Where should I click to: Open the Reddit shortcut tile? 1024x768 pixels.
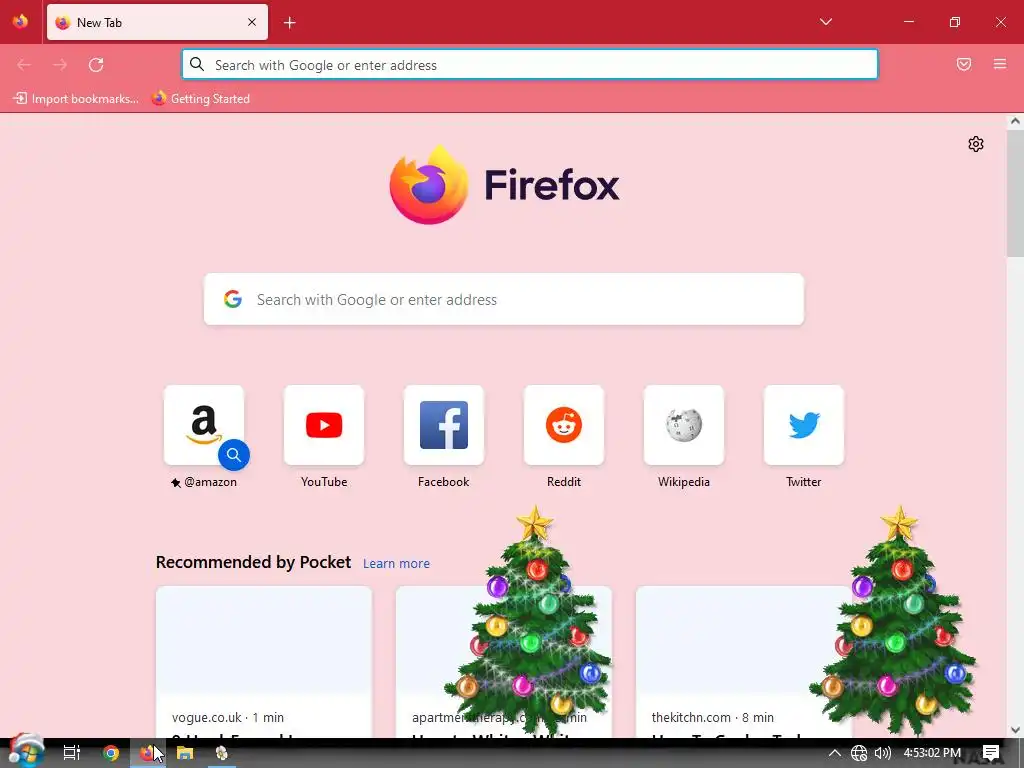(x=564, y=425)
